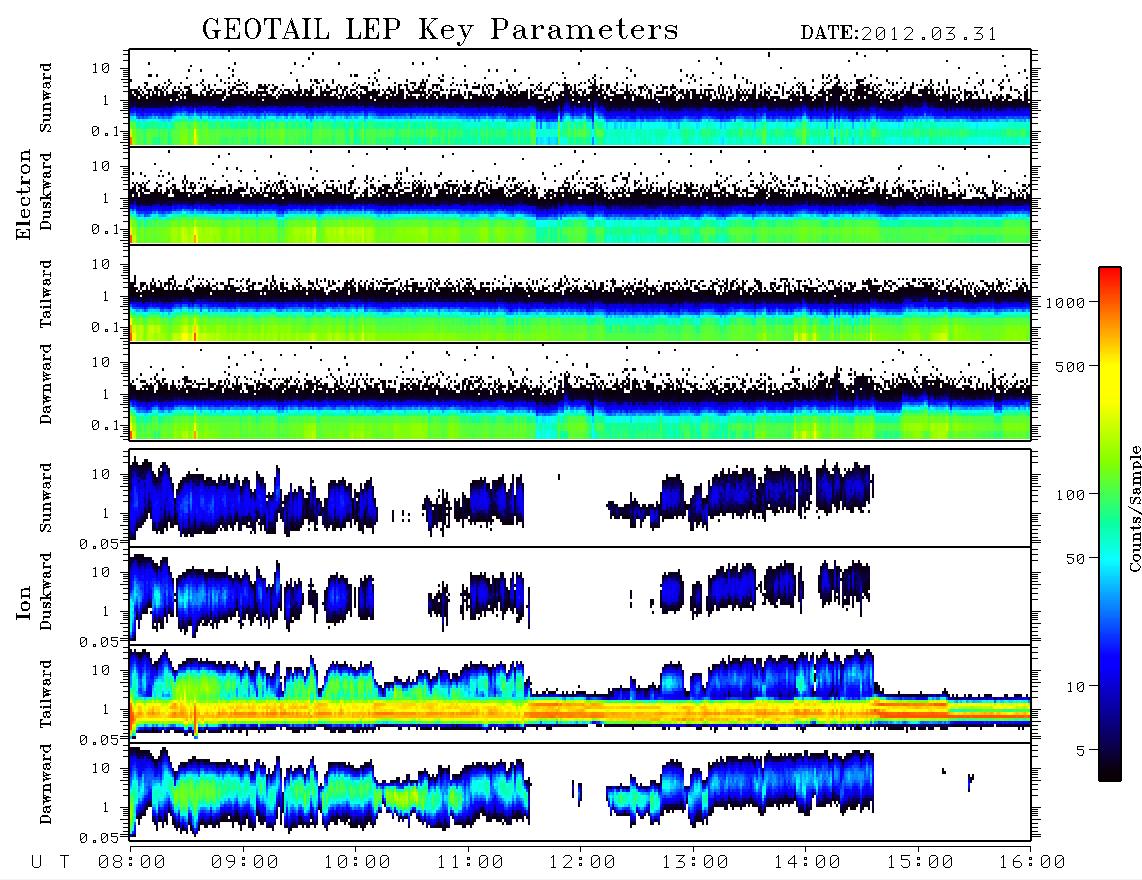Click the "5" color bar tick label
This screenshot has height=880, width=1142.
point(1081,751)
